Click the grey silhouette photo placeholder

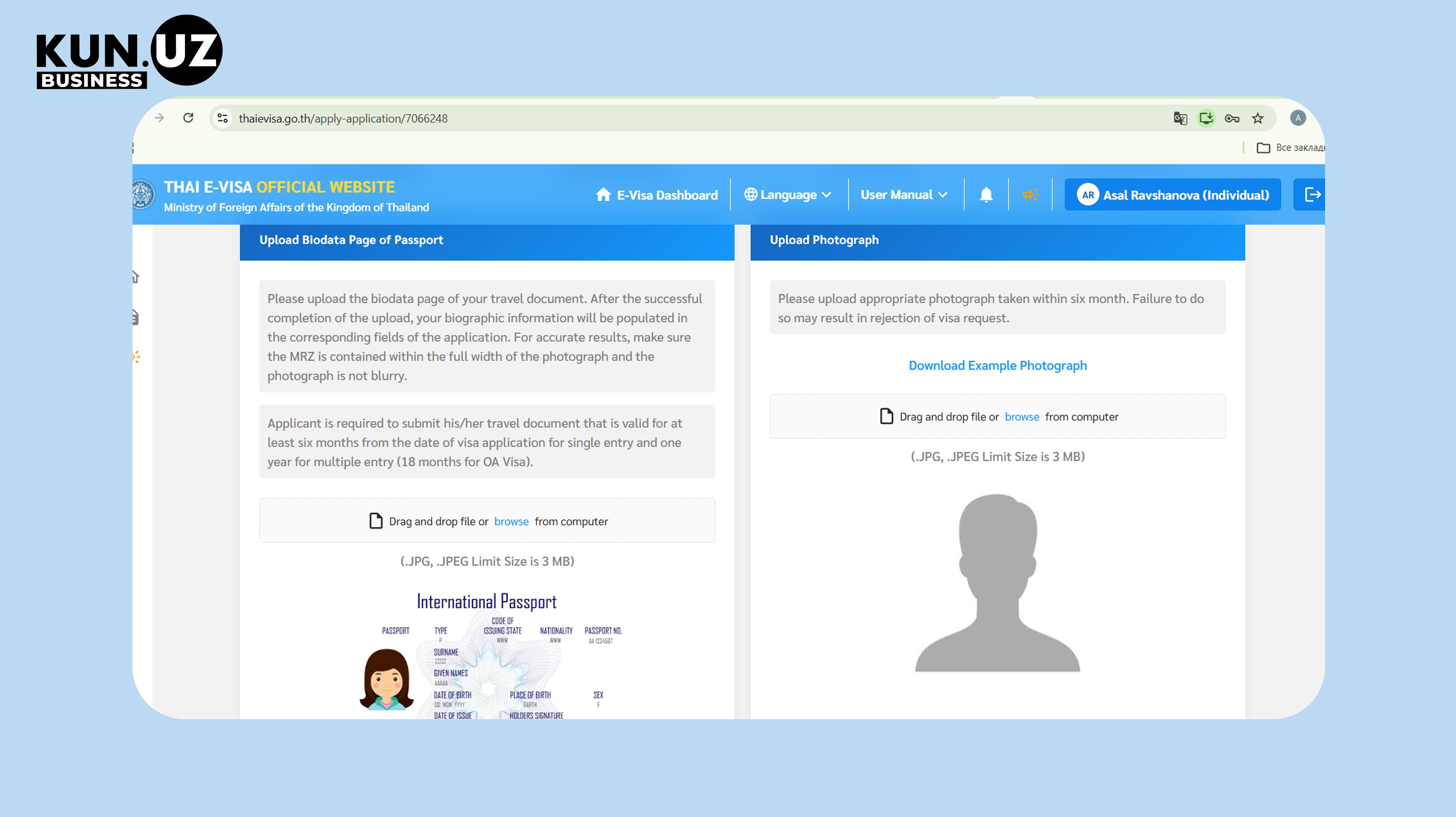(998, 582)
